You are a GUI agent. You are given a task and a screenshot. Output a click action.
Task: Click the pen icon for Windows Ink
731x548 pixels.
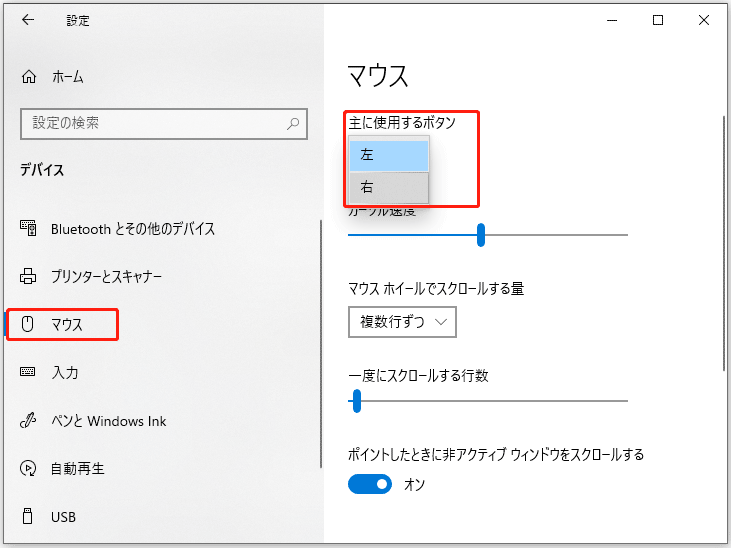[28, 420]
